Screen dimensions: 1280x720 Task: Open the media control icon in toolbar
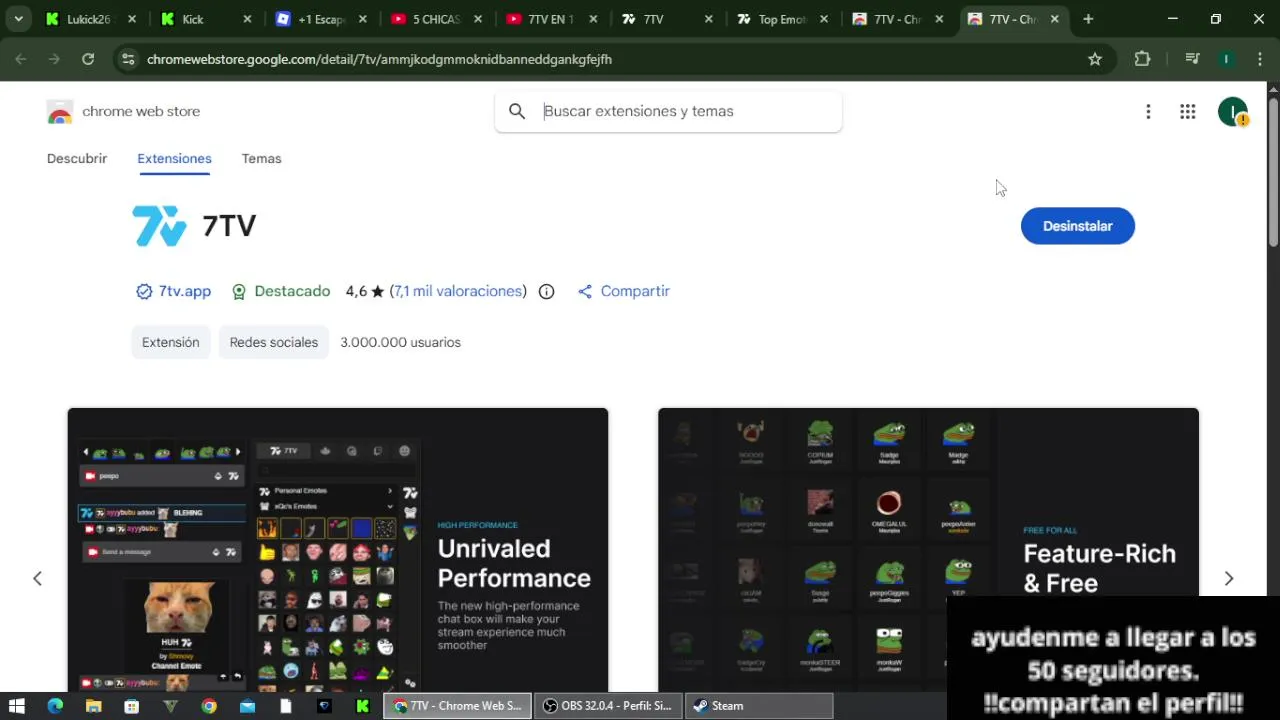(1192, 59)
